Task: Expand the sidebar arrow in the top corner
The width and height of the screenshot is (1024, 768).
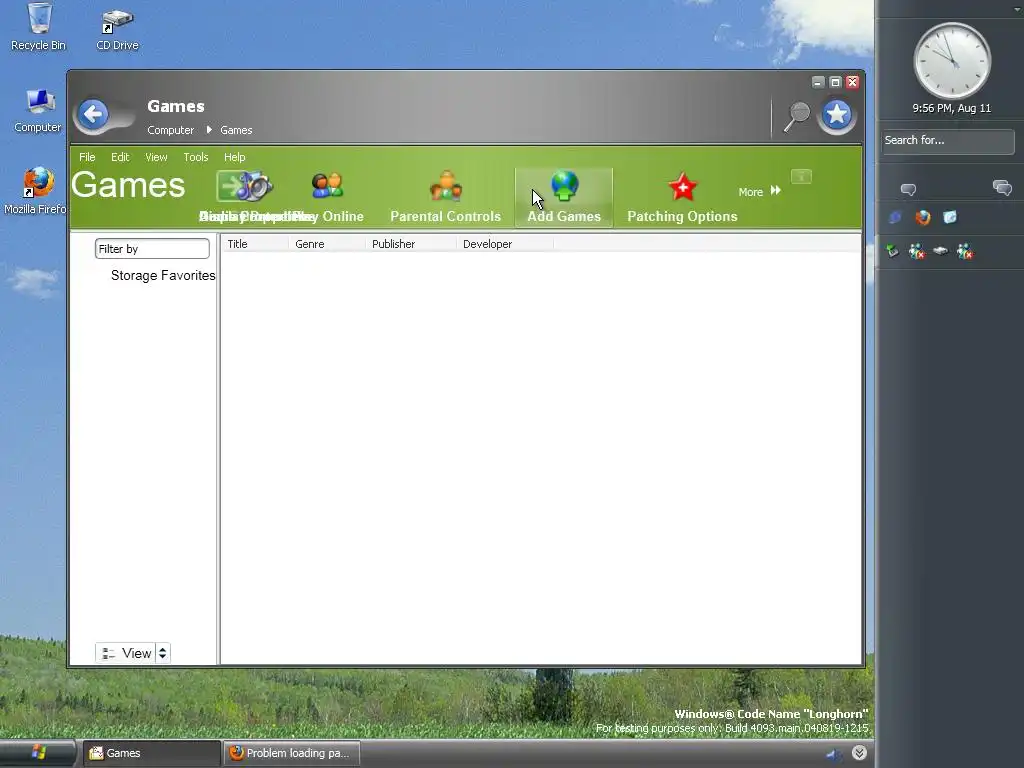Action: [x=1017, y=9]
